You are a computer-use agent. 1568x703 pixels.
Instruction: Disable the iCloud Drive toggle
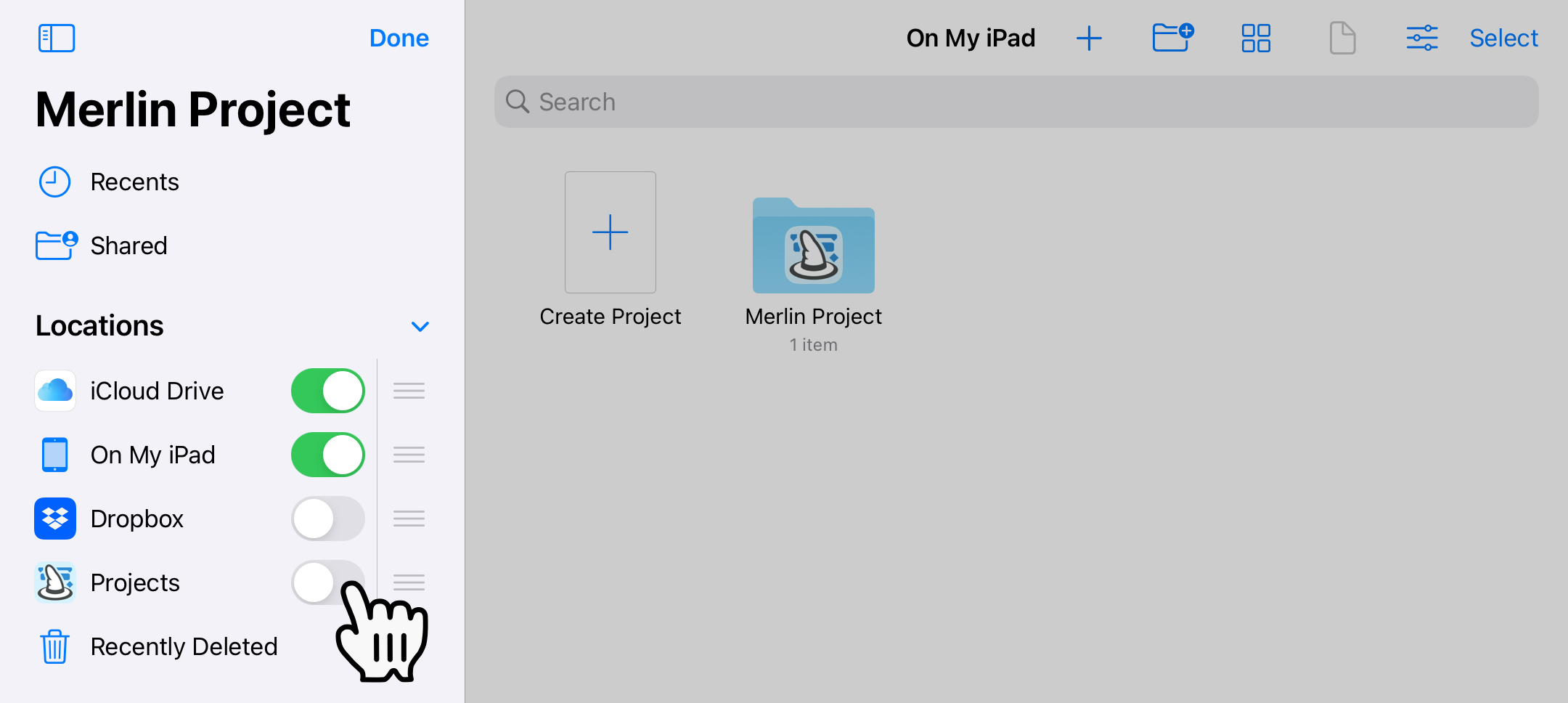pos(327,390)
